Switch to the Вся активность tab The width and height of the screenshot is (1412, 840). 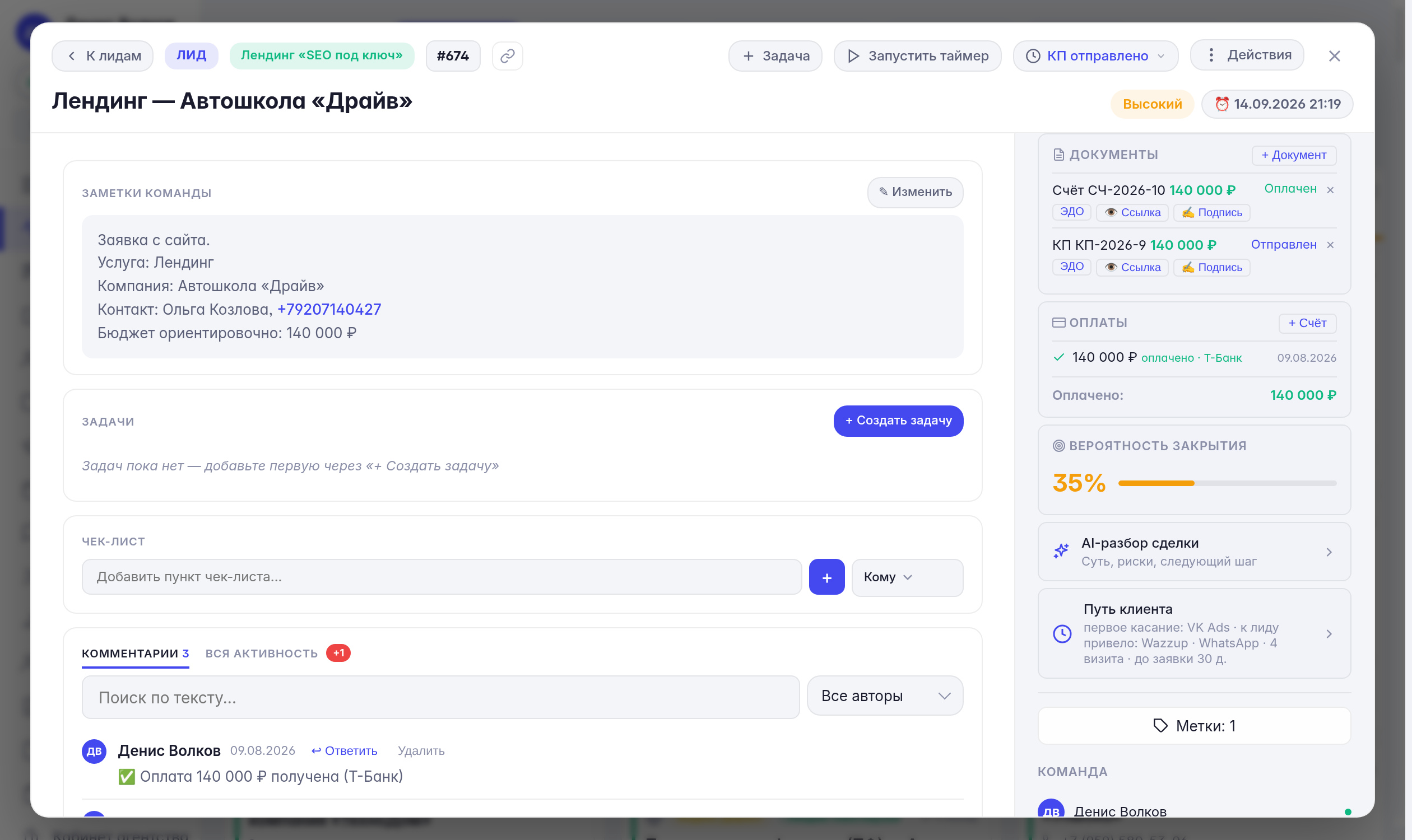pyautogui.click(x=261, y=653)
